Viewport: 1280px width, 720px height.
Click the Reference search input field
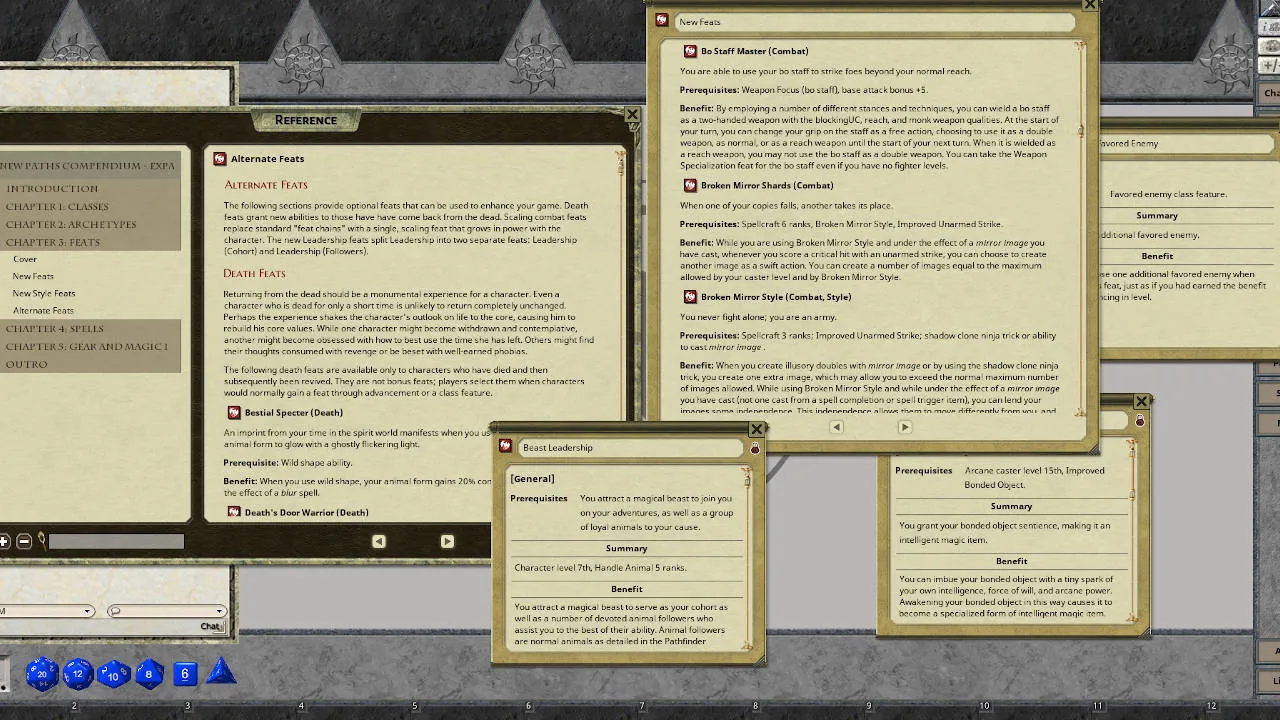tap(116, 541)
